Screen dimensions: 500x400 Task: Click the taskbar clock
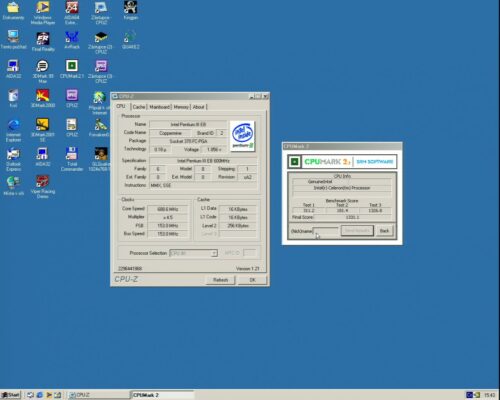pyautogui.click(x=489, y=395)
